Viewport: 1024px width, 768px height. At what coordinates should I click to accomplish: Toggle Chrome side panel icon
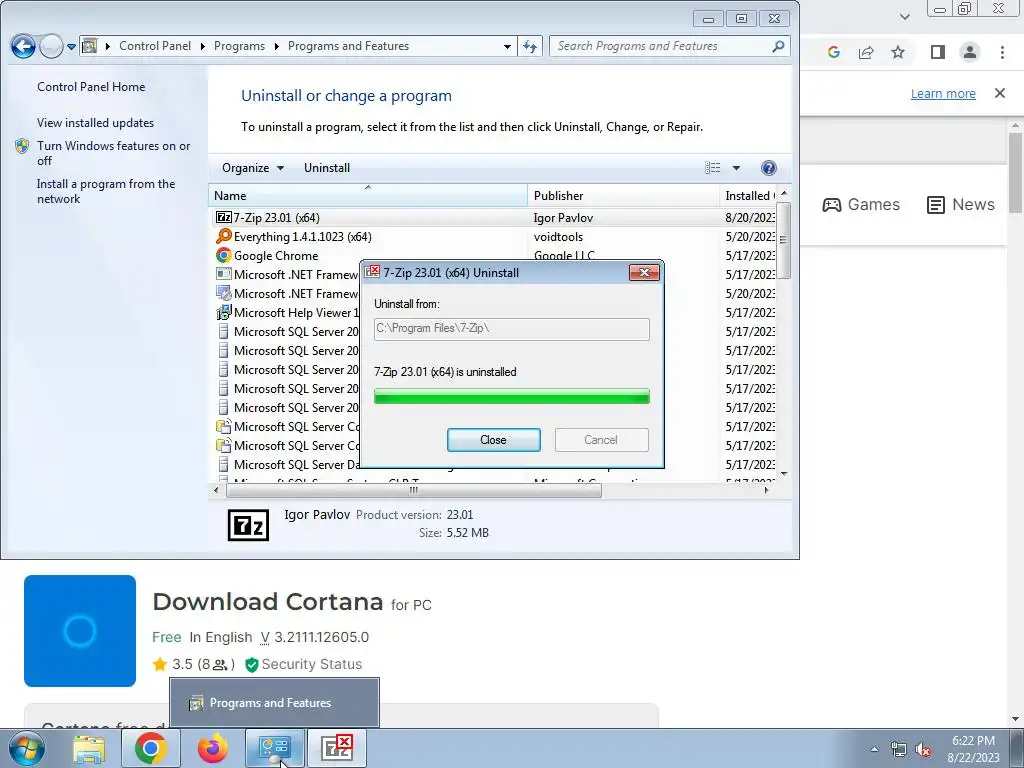pyautogui.click(x=938, y=52)
